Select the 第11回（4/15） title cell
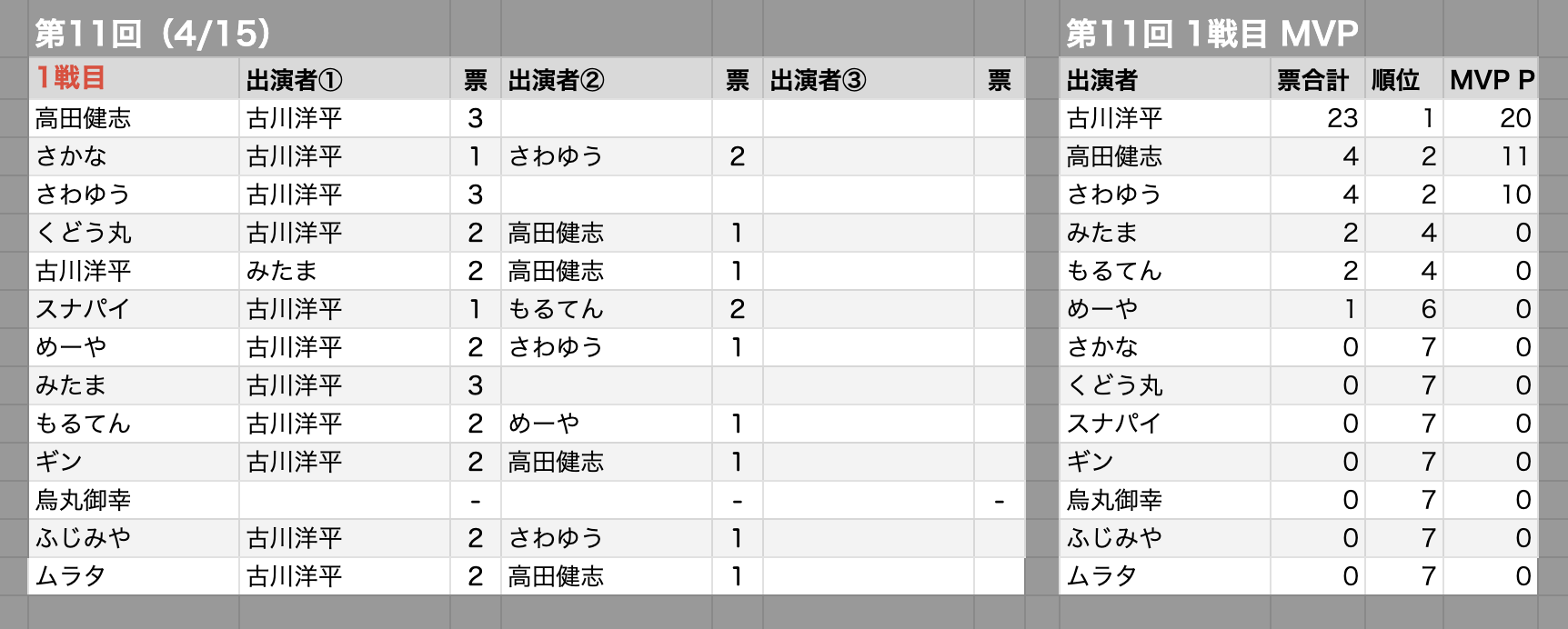This screenshot has width=1568, height=629. 153,35
